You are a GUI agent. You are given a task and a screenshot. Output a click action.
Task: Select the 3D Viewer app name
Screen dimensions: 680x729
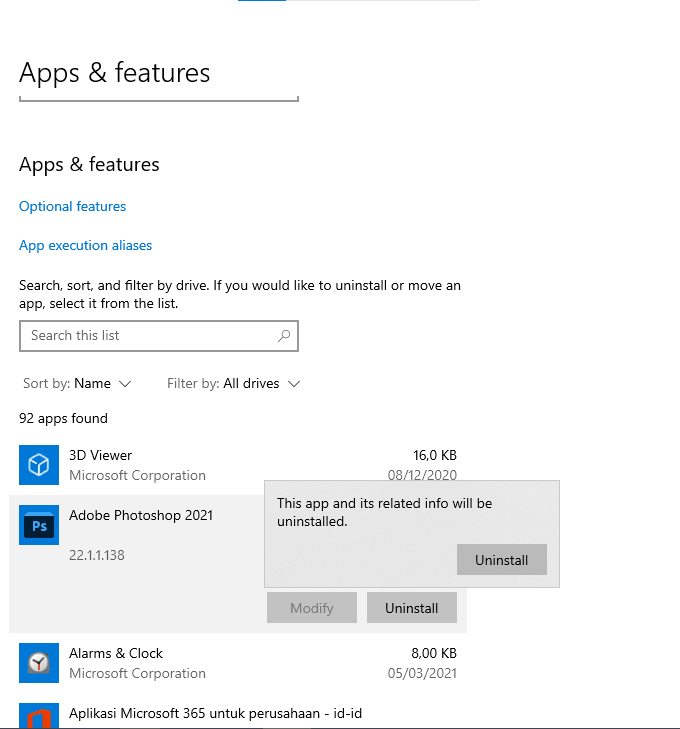point(100,455)
